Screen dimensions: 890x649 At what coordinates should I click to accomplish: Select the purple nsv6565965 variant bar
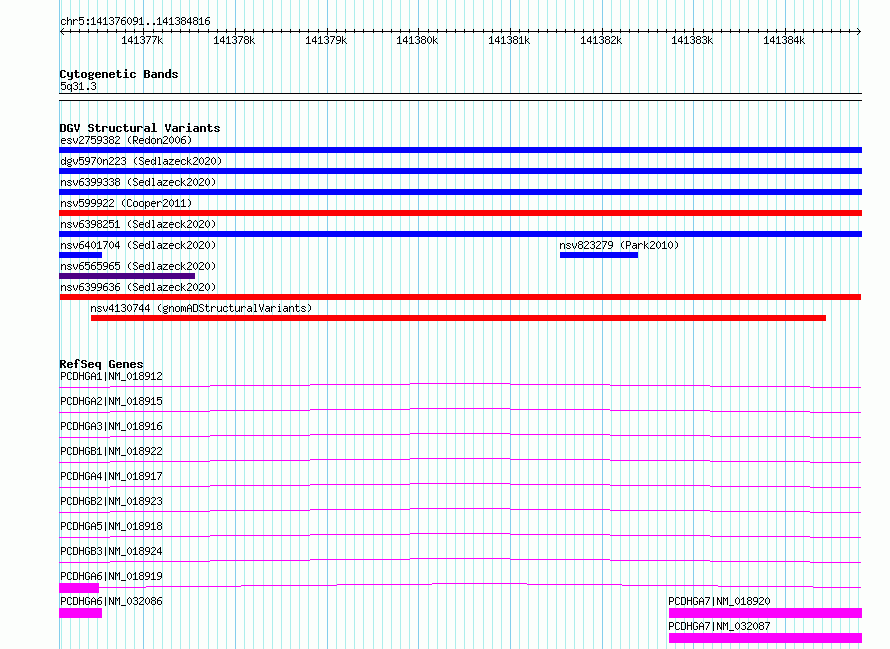pos(127,276)
